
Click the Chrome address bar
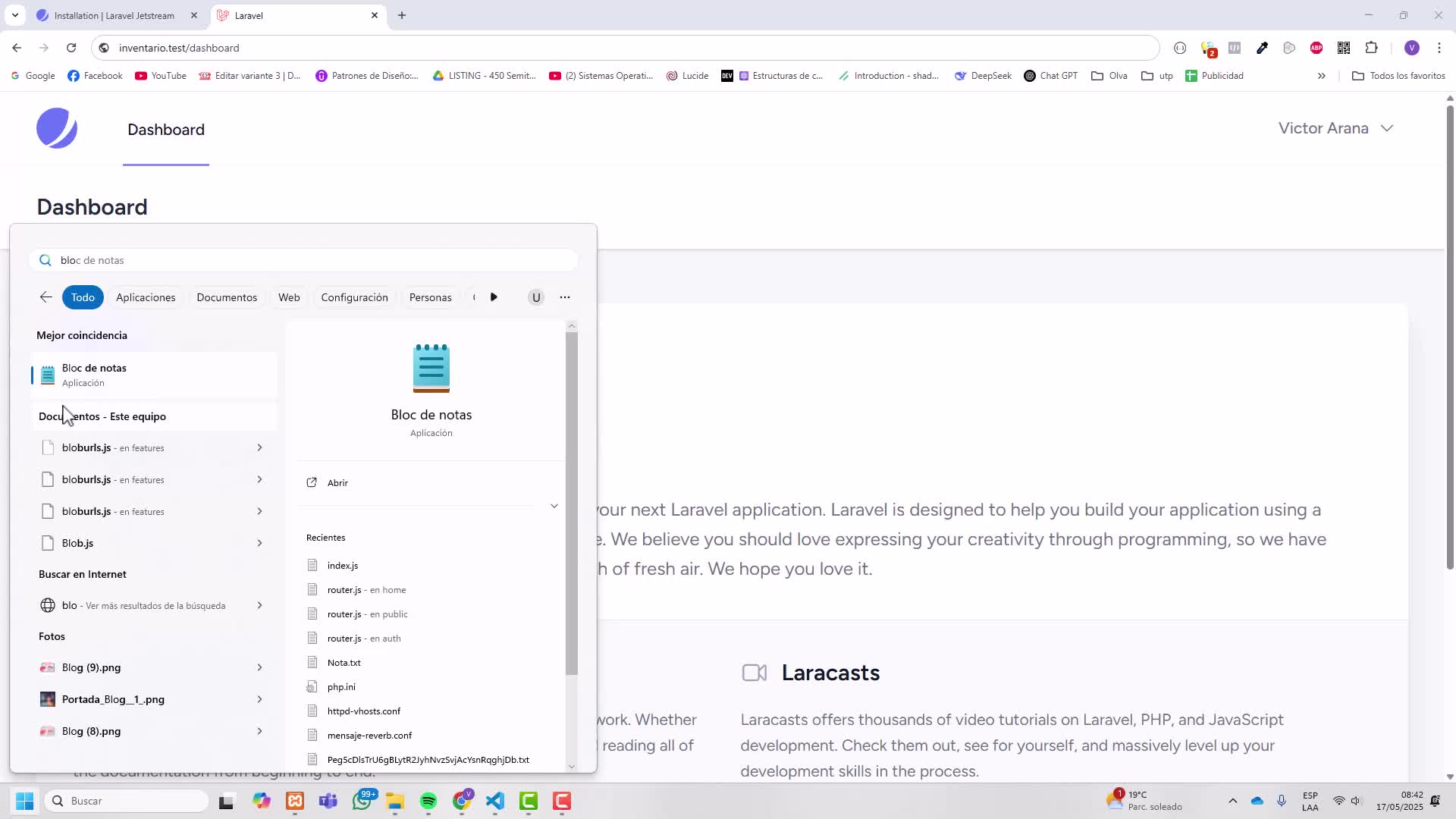[626, 48]
